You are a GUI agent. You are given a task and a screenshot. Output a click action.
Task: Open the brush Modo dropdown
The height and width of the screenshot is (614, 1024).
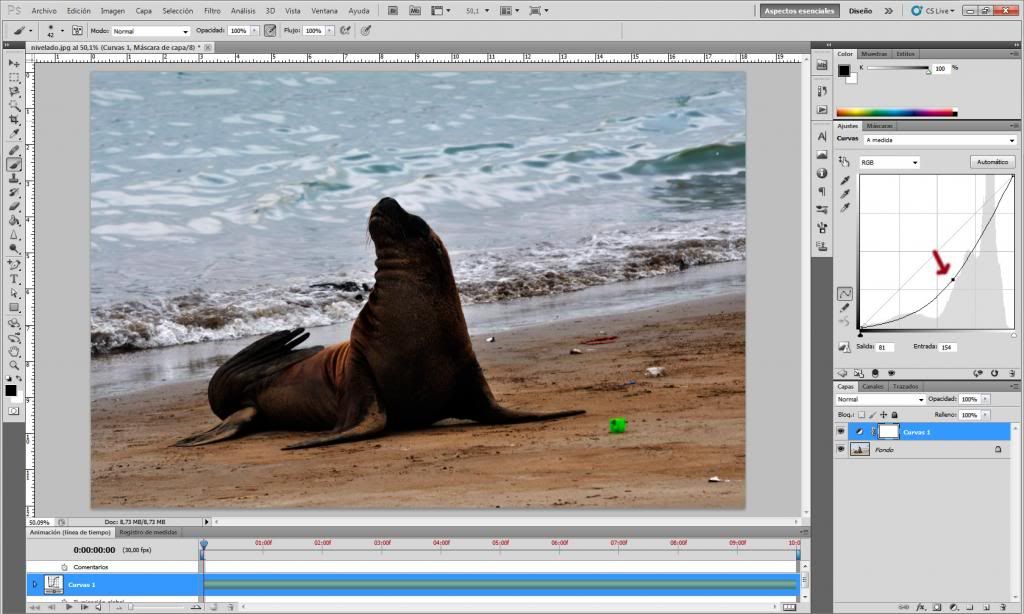coord(151,31)
